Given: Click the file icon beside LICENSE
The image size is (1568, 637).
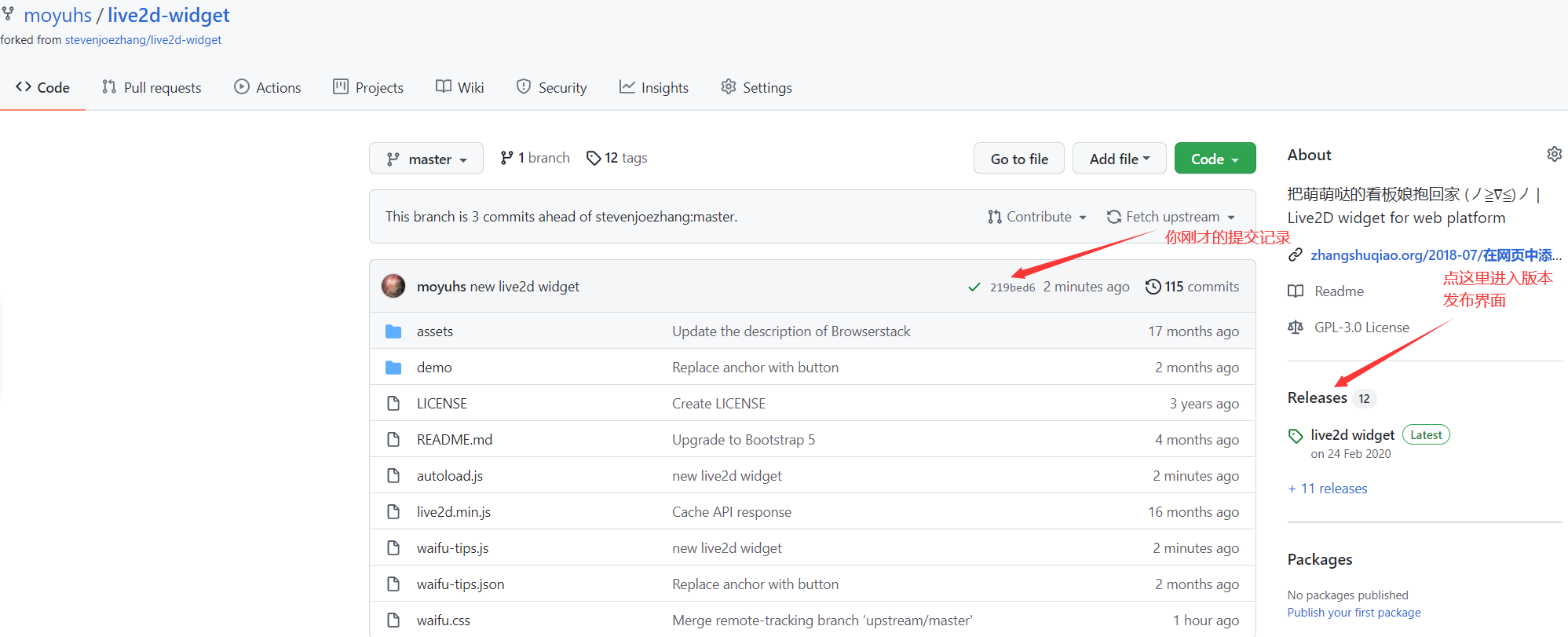Looking at the screenshot, I should (x=393, y=404).
